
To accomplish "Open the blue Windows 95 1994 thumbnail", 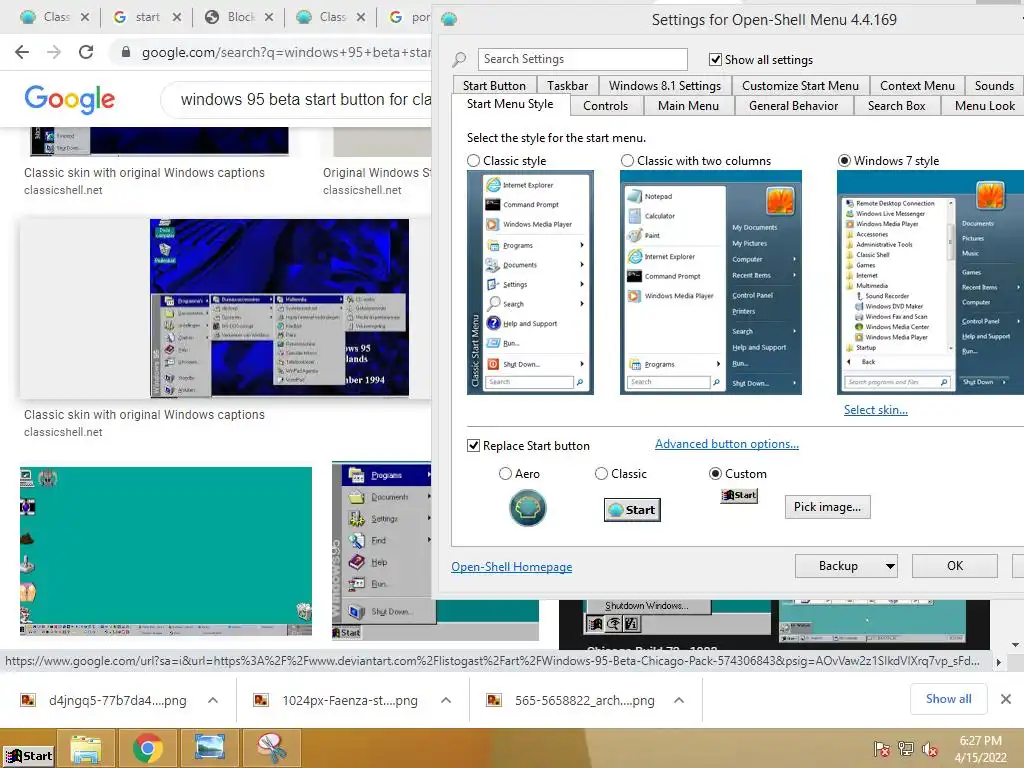I will (x=280, y=308).
